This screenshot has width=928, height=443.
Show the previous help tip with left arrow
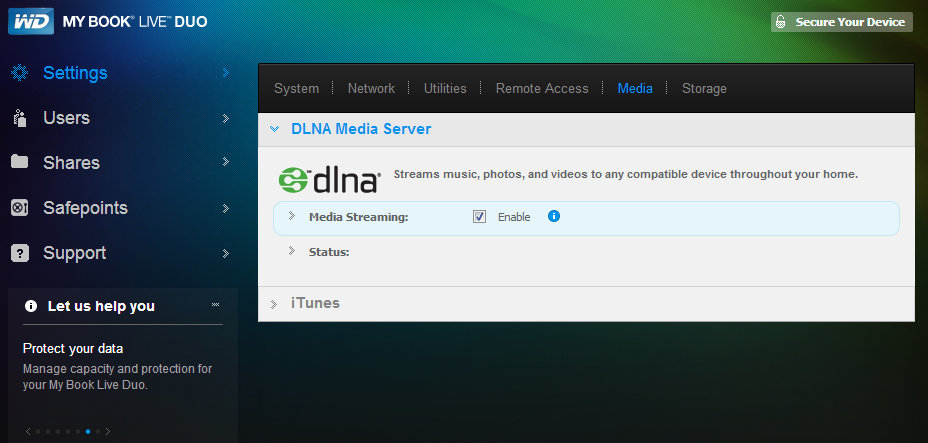click(x=28, y=431)
